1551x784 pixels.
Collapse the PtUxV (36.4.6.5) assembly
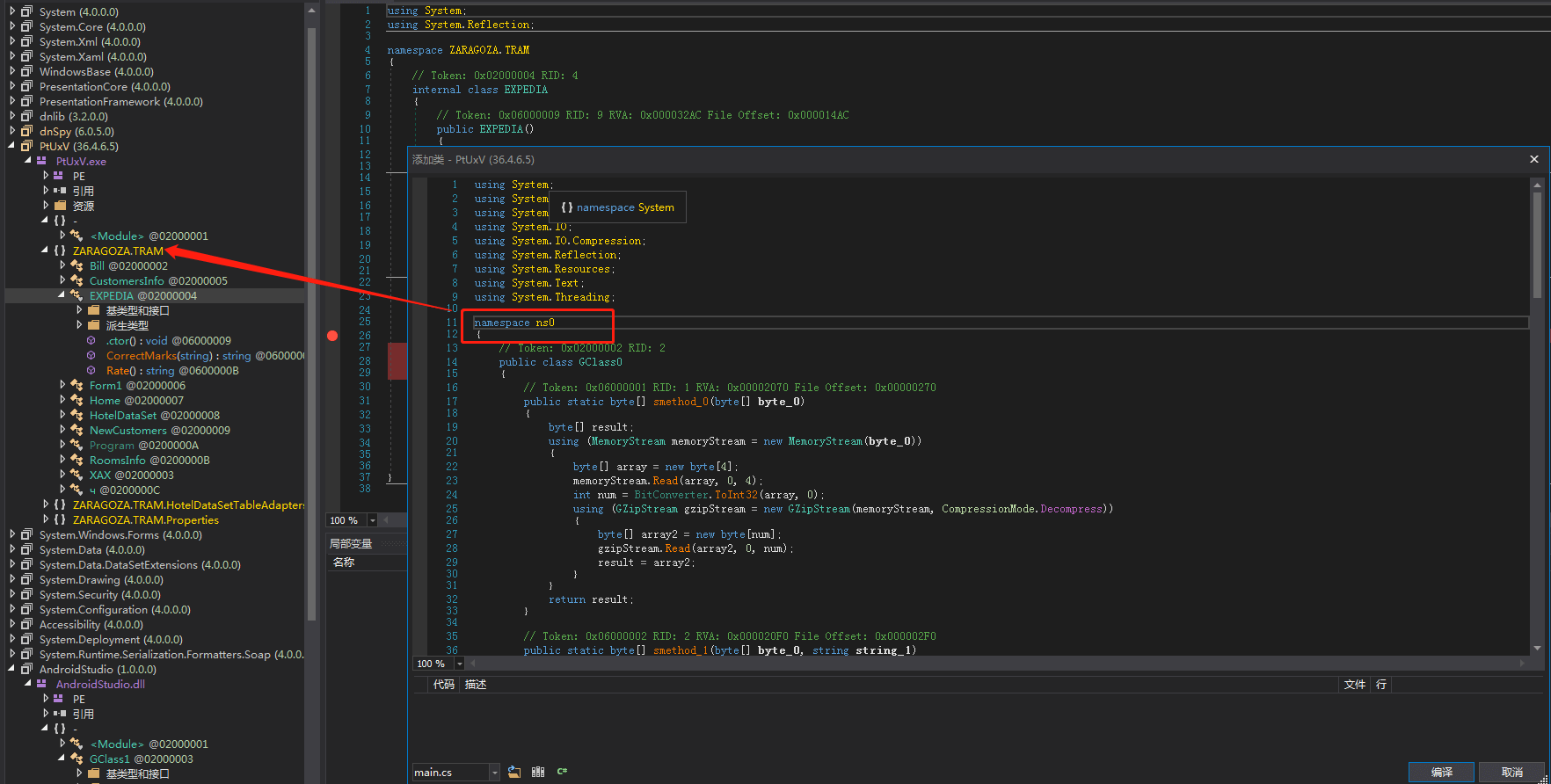coord(11,146)
